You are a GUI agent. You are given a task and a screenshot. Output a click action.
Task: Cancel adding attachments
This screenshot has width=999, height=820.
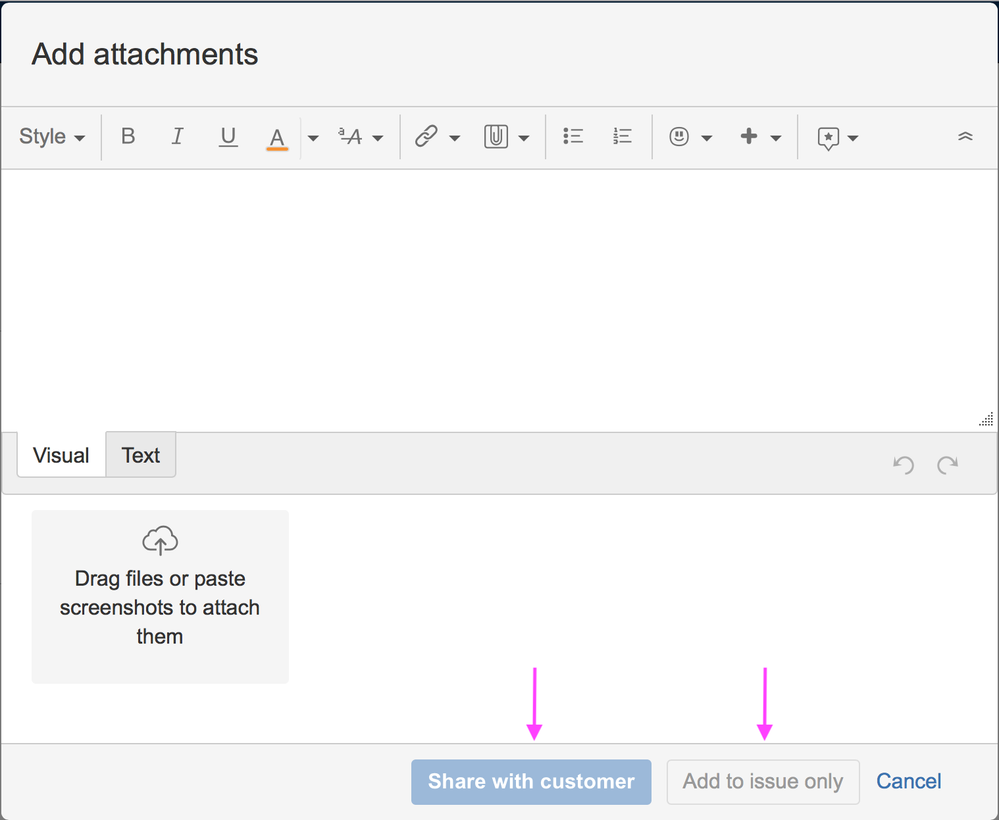point(908,781)
